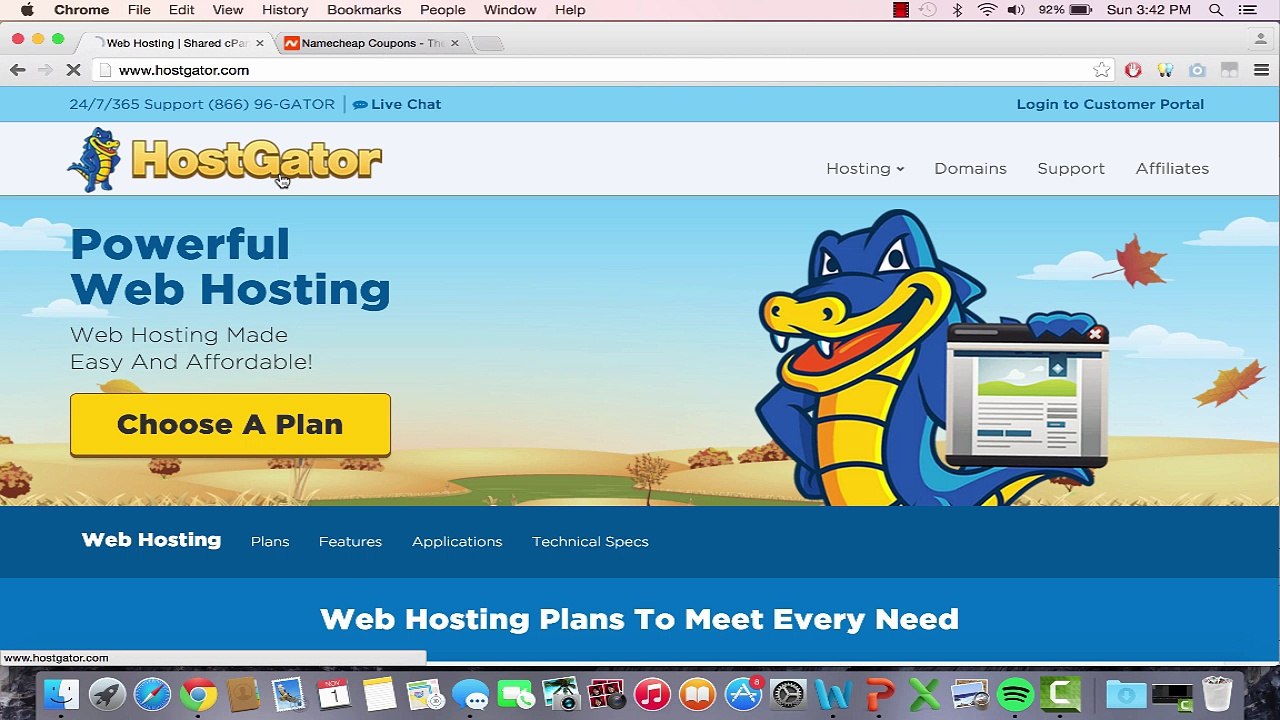Click the Wi-Fi status icon
The image size is (1280, 720).
point(987,10)
